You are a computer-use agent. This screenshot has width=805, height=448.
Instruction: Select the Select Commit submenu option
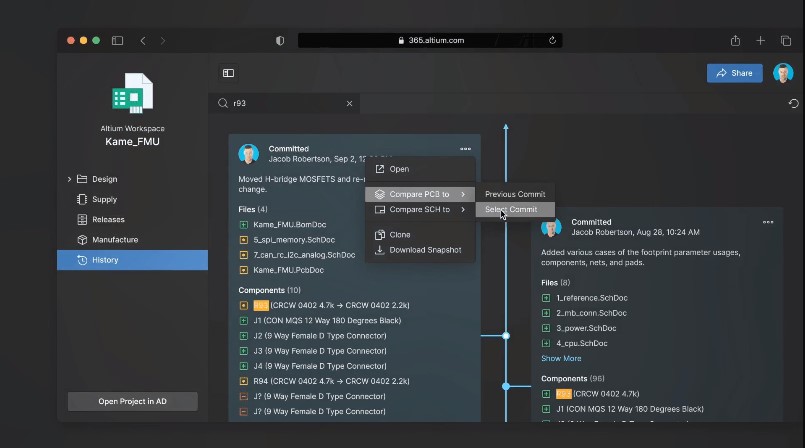pyautogui.click(x=515, y=209)
